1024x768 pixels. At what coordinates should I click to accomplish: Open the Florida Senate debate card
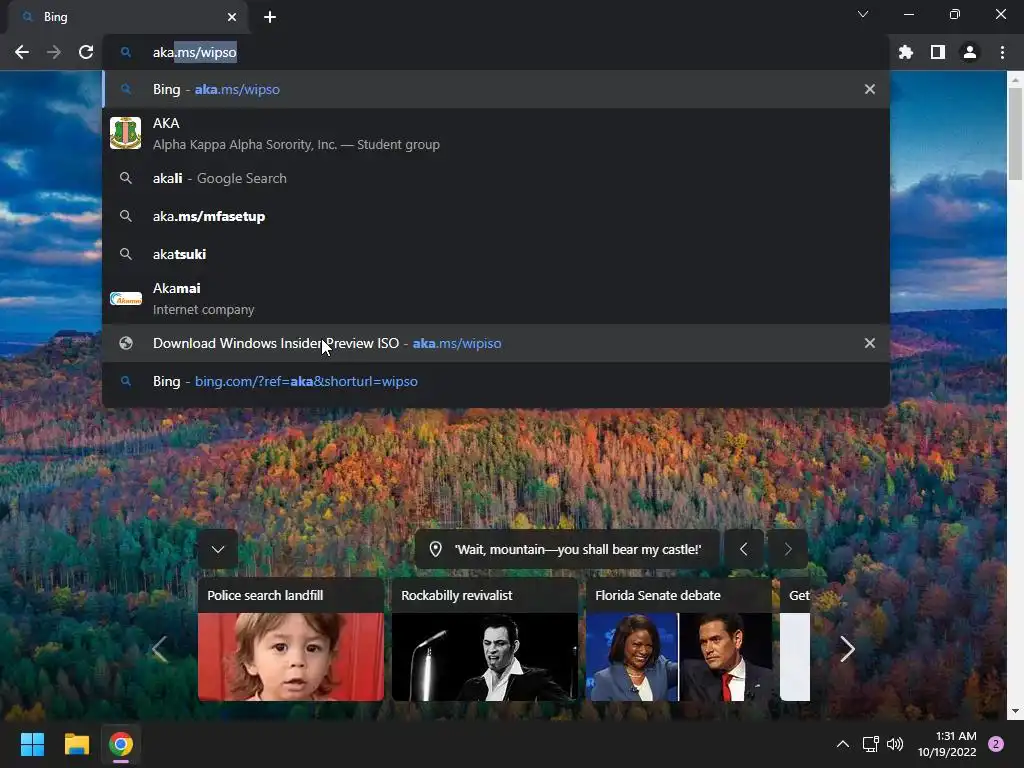click(679, 639)
